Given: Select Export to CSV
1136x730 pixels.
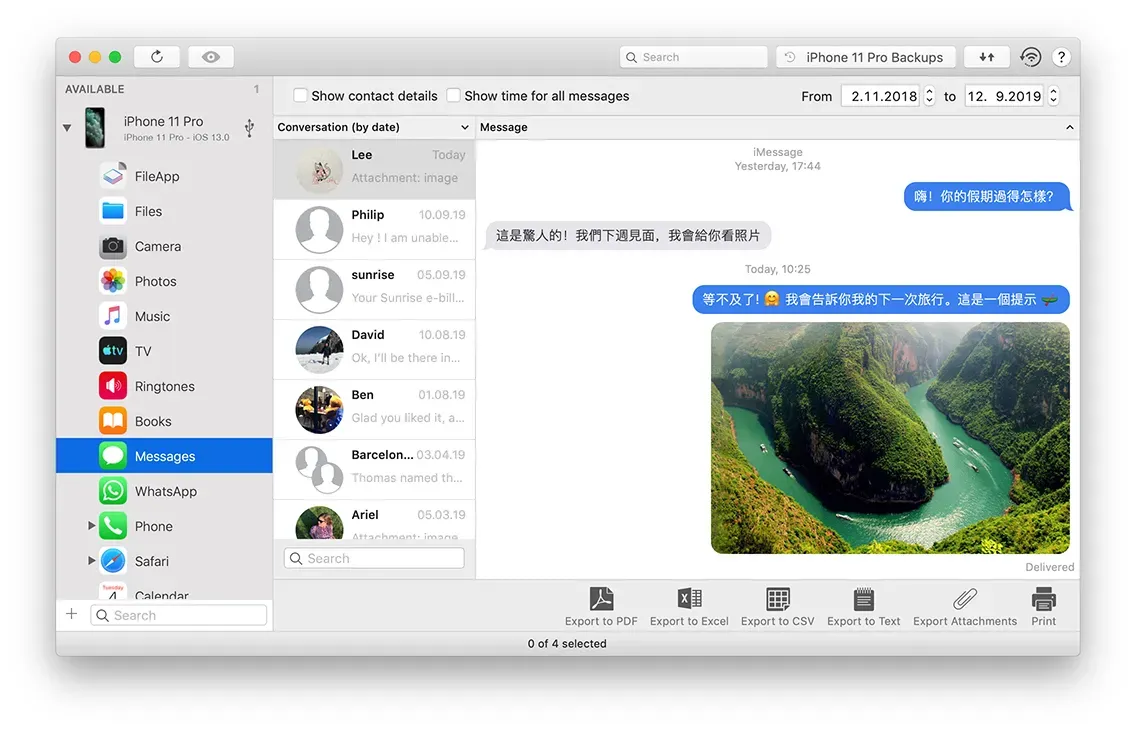Looking at the screenshot, I should 777,605.
